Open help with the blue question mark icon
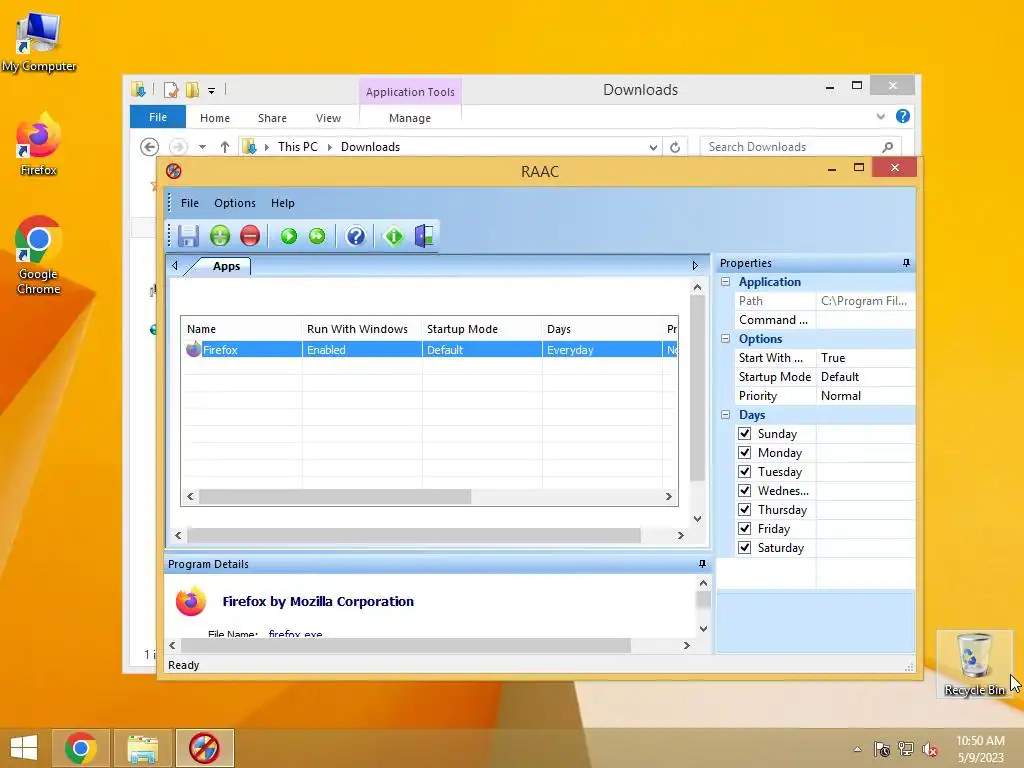Viewport: 1024px width, 768px height. [x=355, y=236]
